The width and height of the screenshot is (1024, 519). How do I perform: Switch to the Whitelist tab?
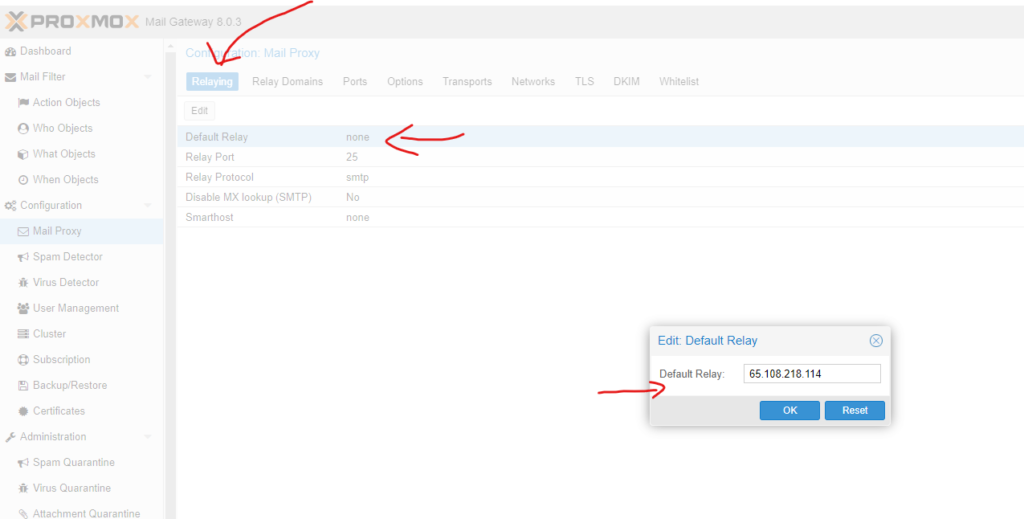click(679, 82)
